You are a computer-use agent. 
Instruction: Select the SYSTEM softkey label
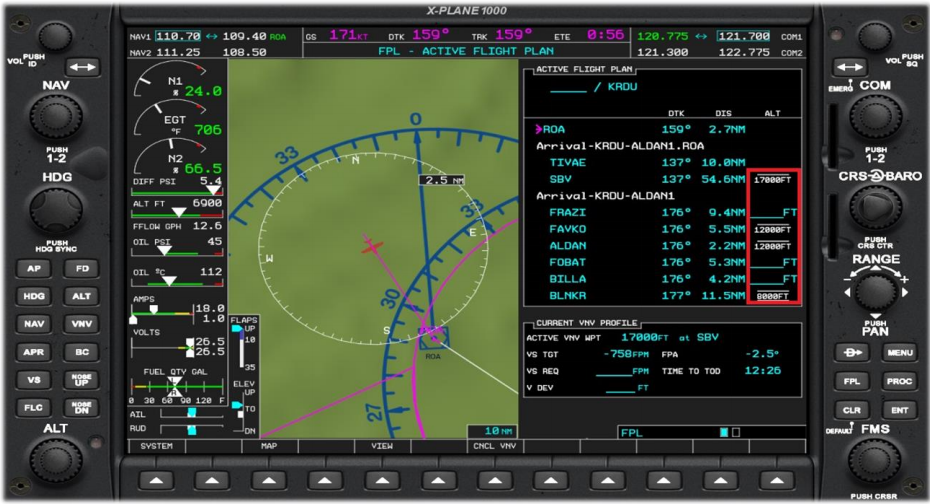click(x=157, y=446)
